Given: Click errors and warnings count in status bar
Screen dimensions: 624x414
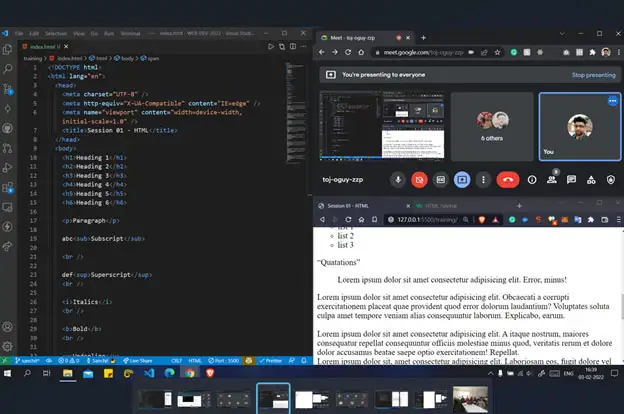Looking at the screenshot, I should click(x=68, y=361).
